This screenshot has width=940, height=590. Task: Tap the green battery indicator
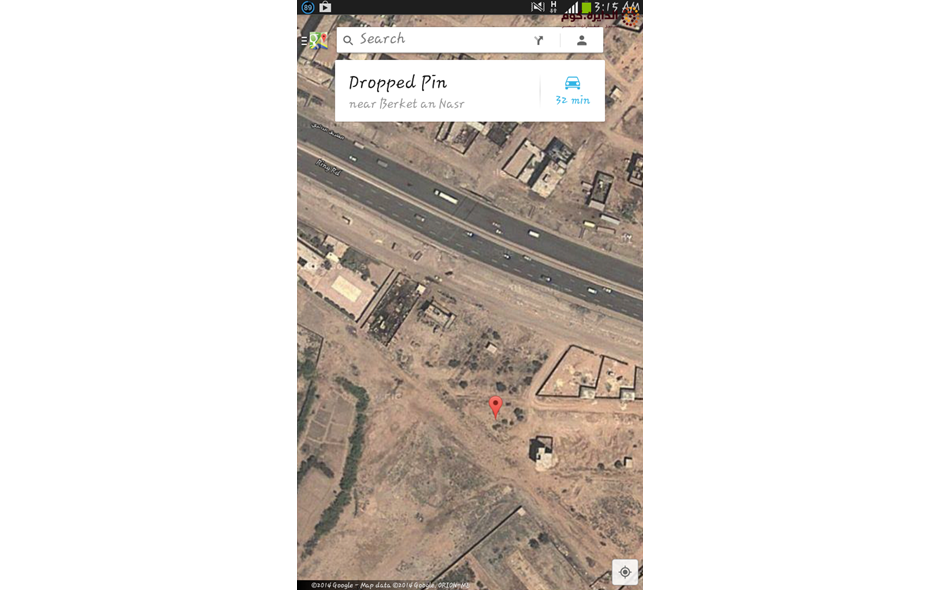pos(586,7)
